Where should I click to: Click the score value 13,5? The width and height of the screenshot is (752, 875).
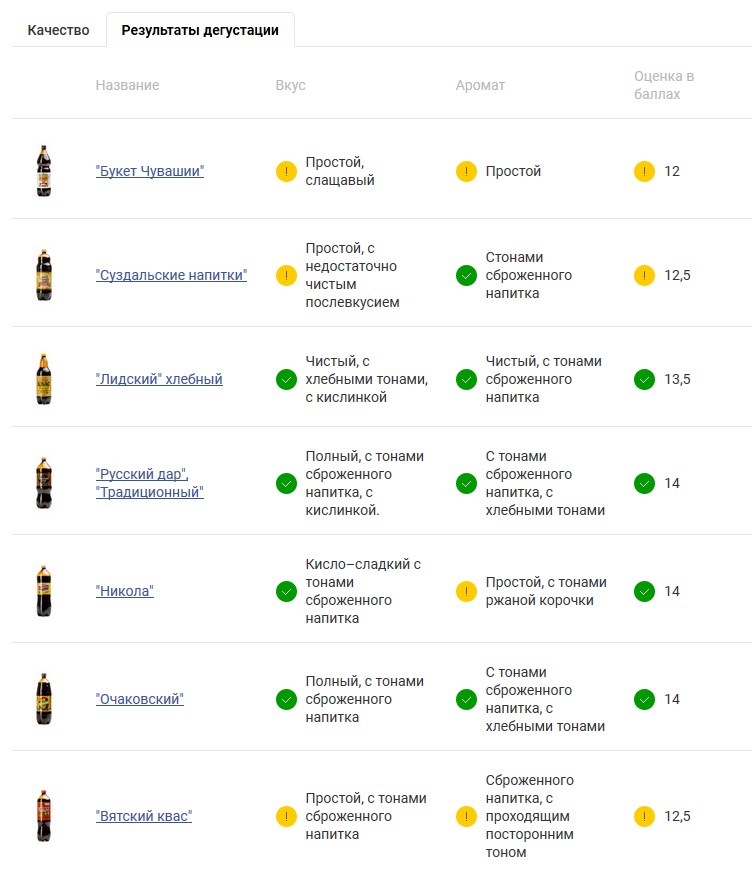pos(677,379)
